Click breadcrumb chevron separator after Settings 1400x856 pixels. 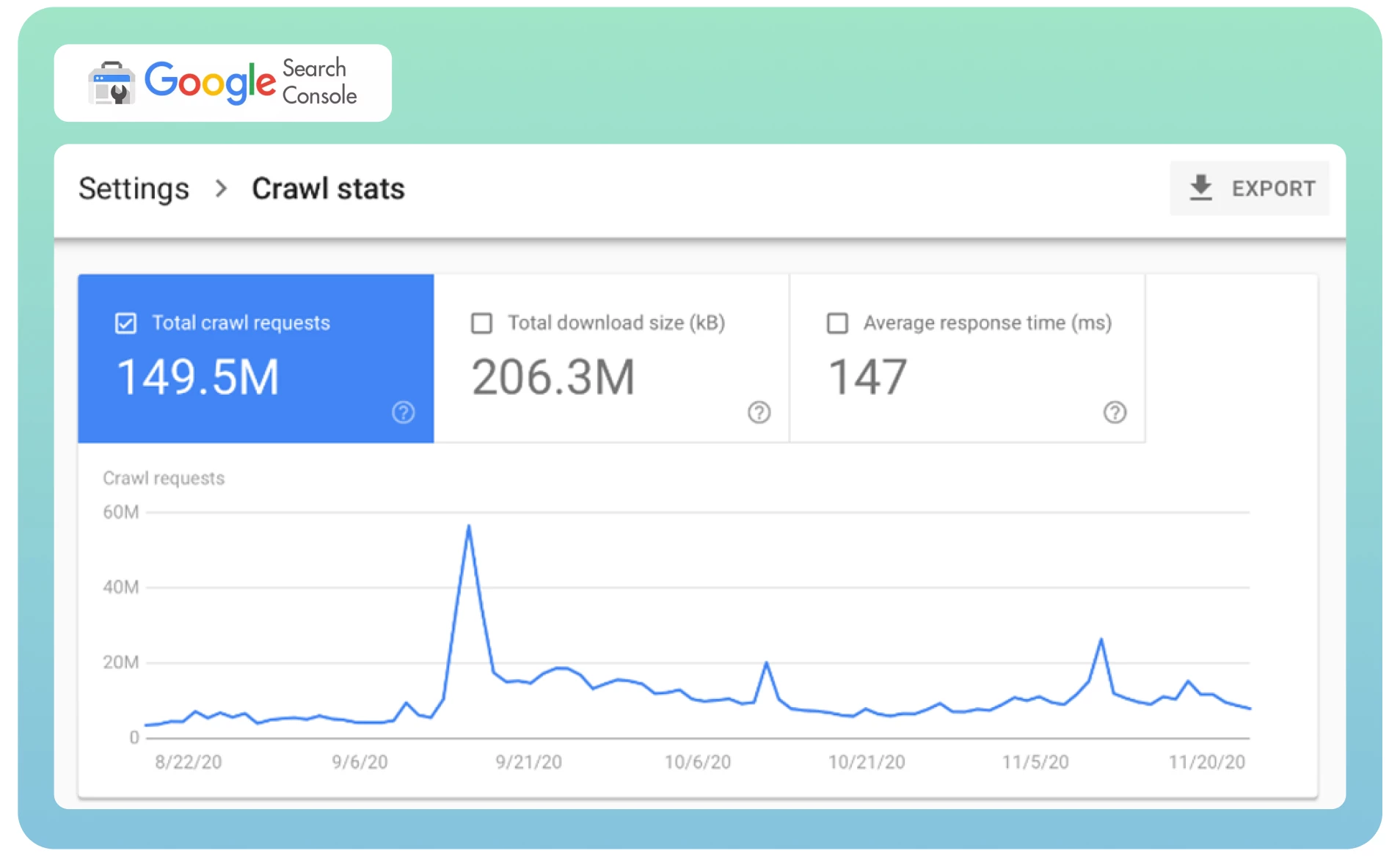[221, 189]
